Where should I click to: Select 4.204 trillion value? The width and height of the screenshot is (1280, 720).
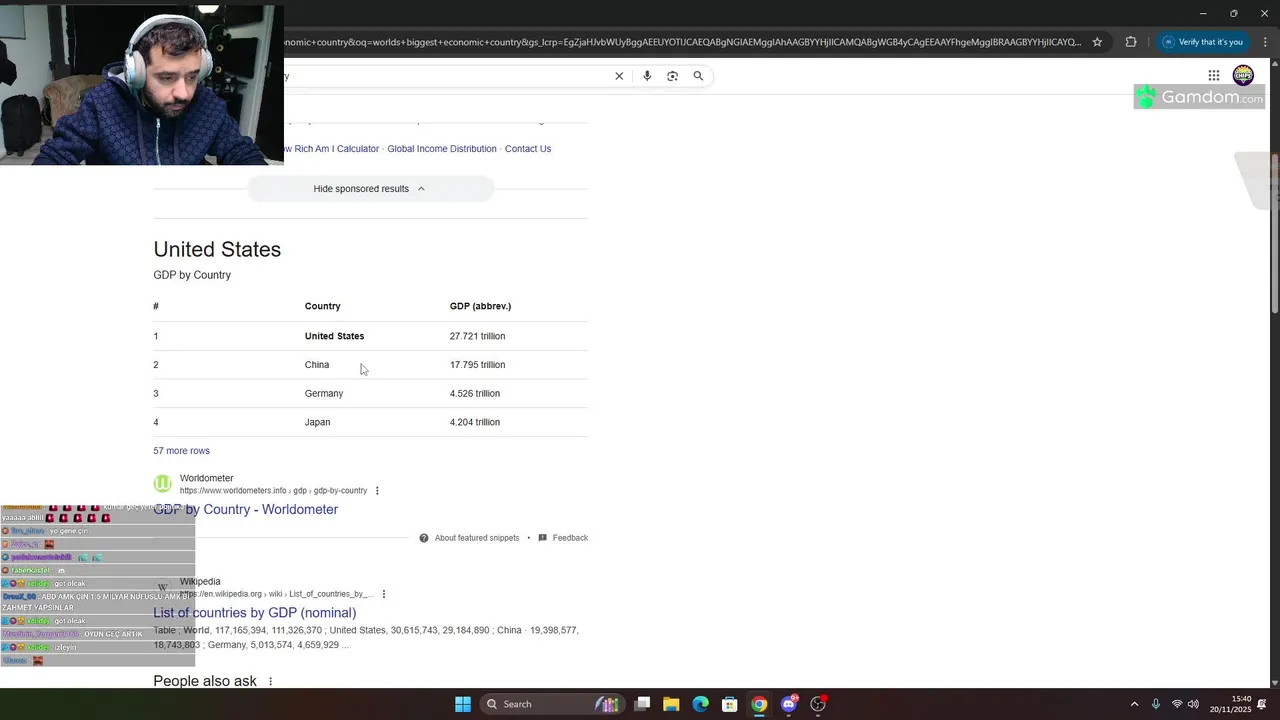click(x=475, y=422)
